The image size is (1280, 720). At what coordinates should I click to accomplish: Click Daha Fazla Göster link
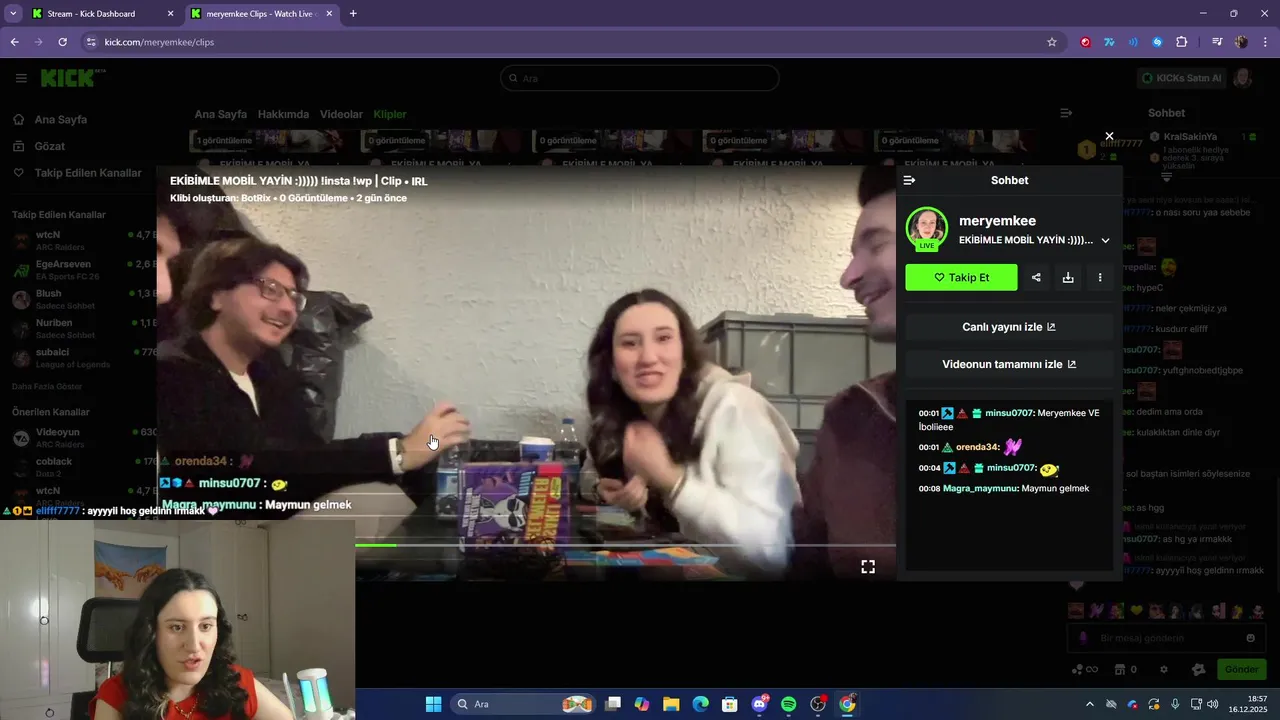pyautogui.click(x=47, y=386)
